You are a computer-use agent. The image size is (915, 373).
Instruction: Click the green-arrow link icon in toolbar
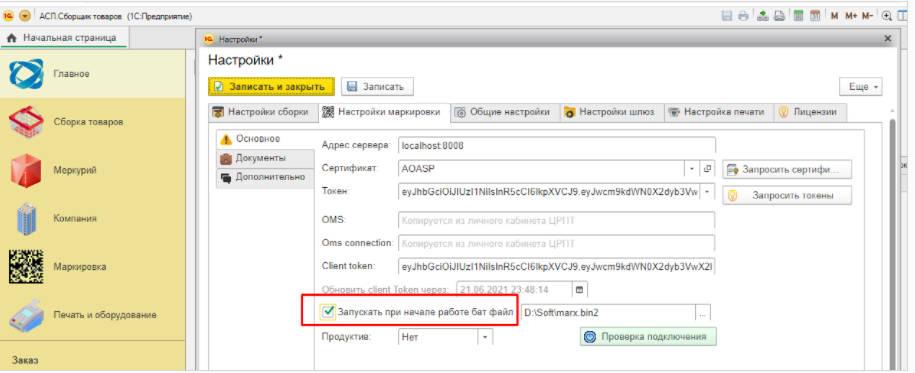[763, 16]
